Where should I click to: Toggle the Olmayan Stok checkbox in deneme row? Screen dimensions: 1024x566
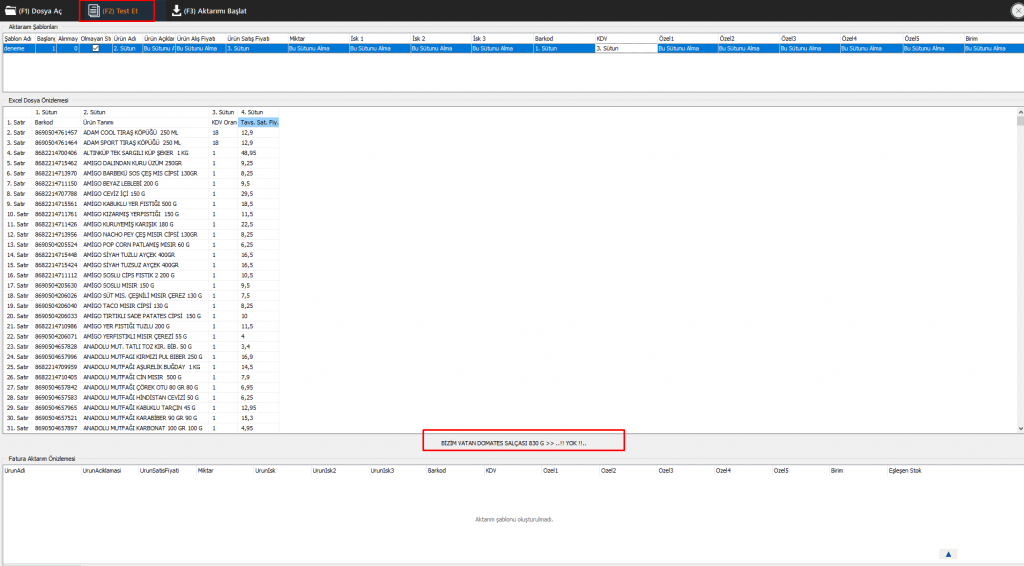[x=95, y=48]
